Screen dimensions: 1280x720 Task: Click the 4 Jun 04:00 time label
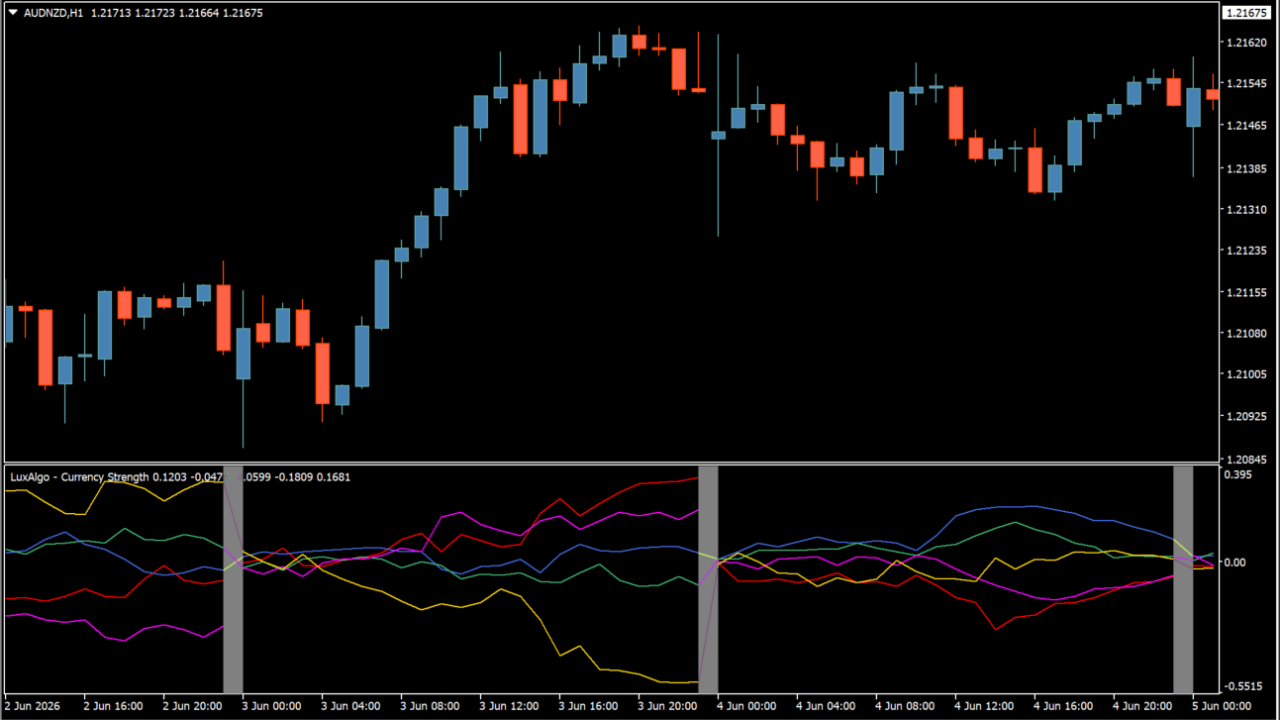tap(826, 706)
